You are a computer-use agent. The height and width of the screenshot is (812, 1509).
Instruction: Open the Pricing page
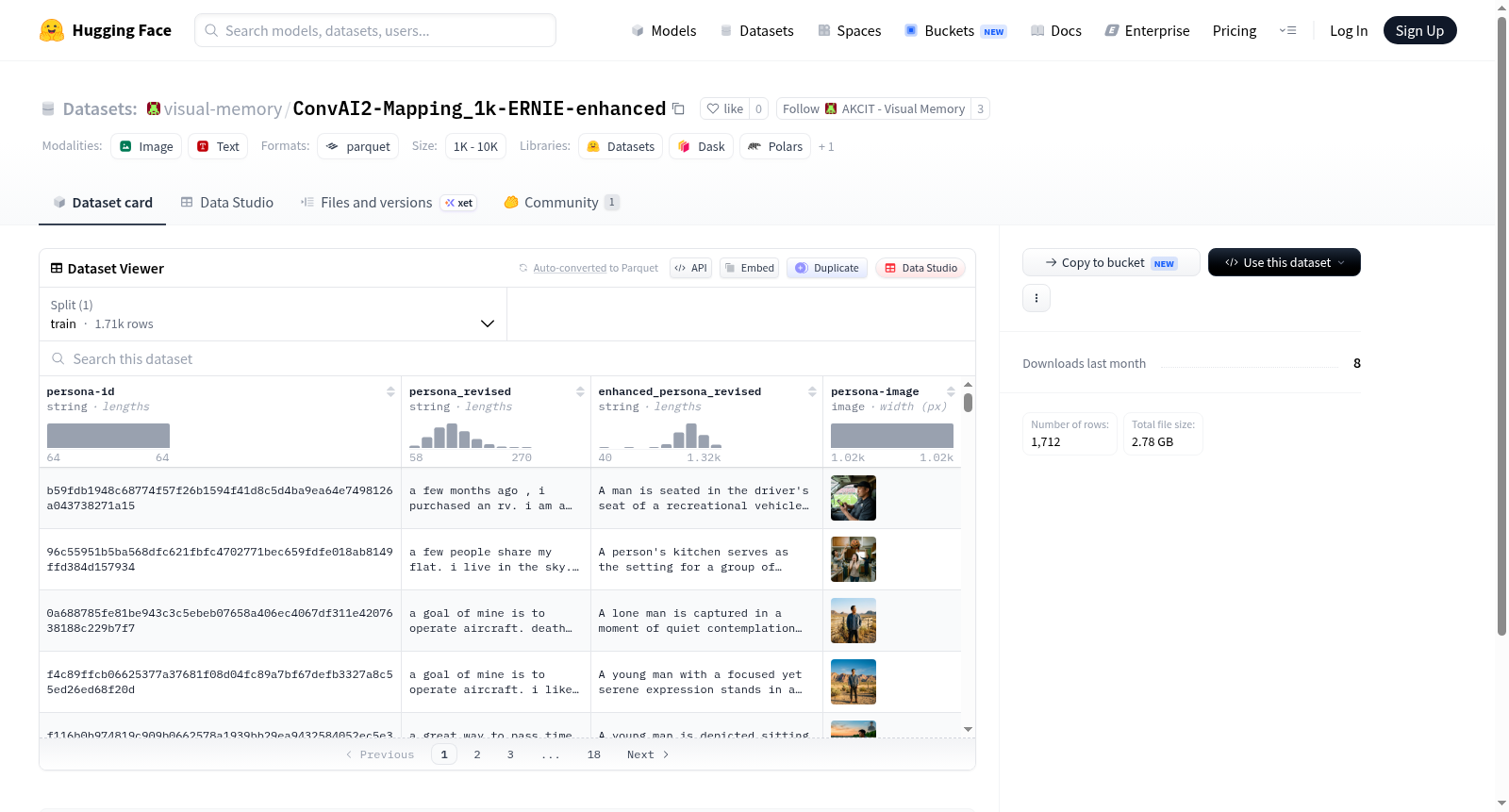click(x=1235, y=30)
